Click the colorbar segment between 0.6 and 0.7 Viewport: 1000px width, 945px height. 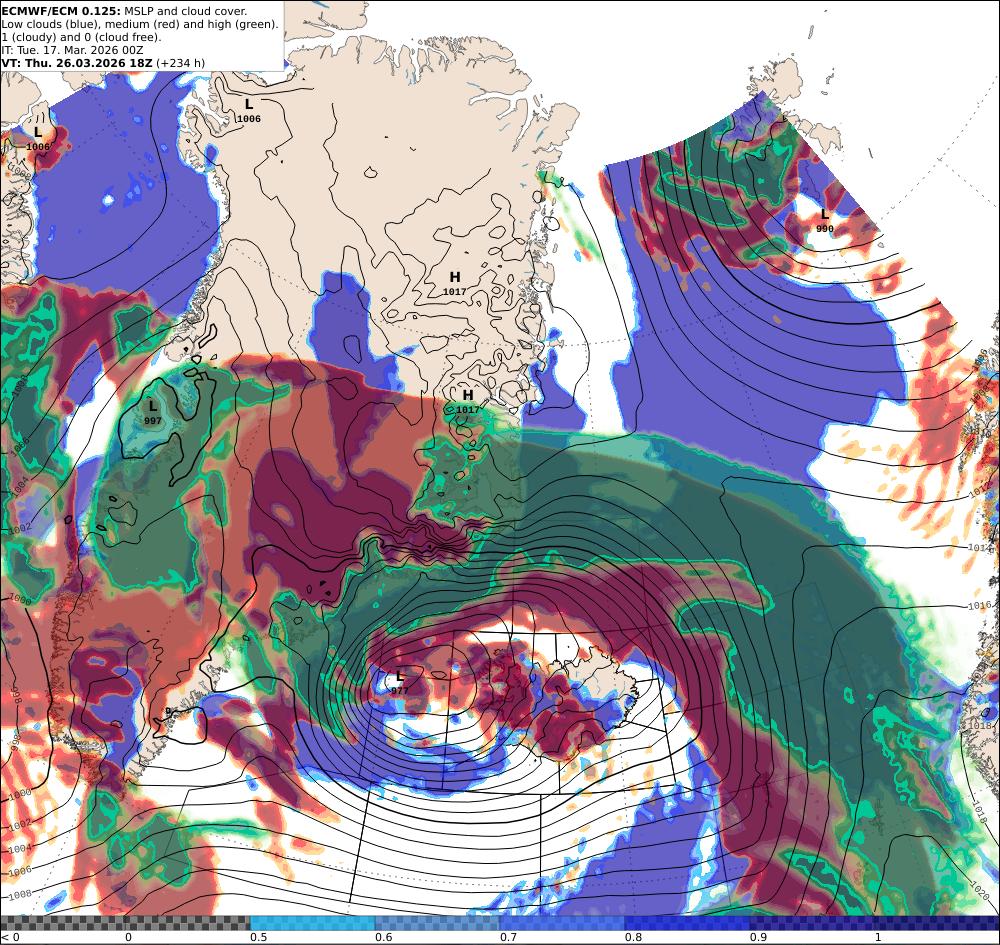[x=438, y=923]
